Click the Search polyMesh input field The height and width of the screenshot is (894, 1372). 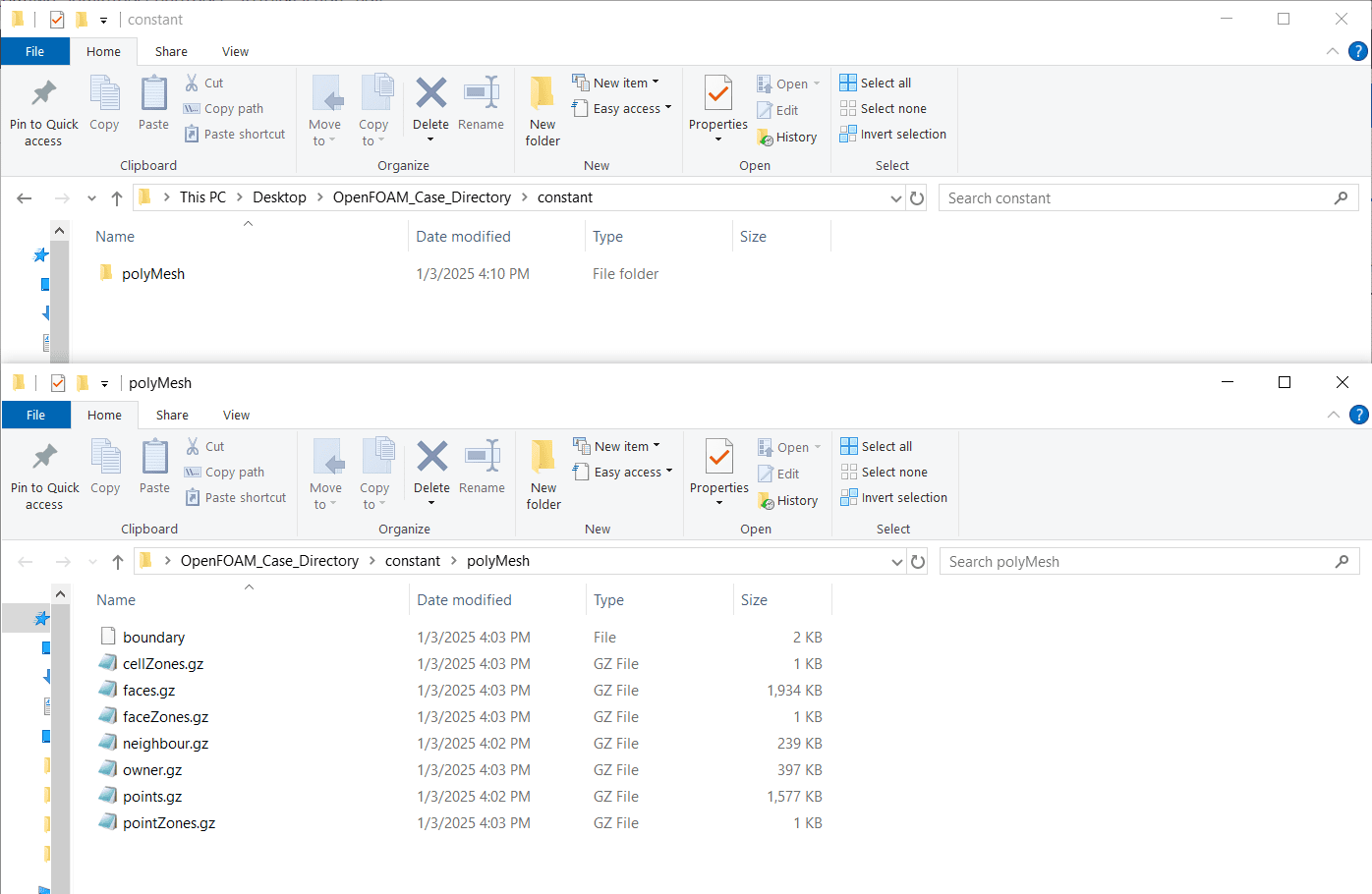(1138, 562)
